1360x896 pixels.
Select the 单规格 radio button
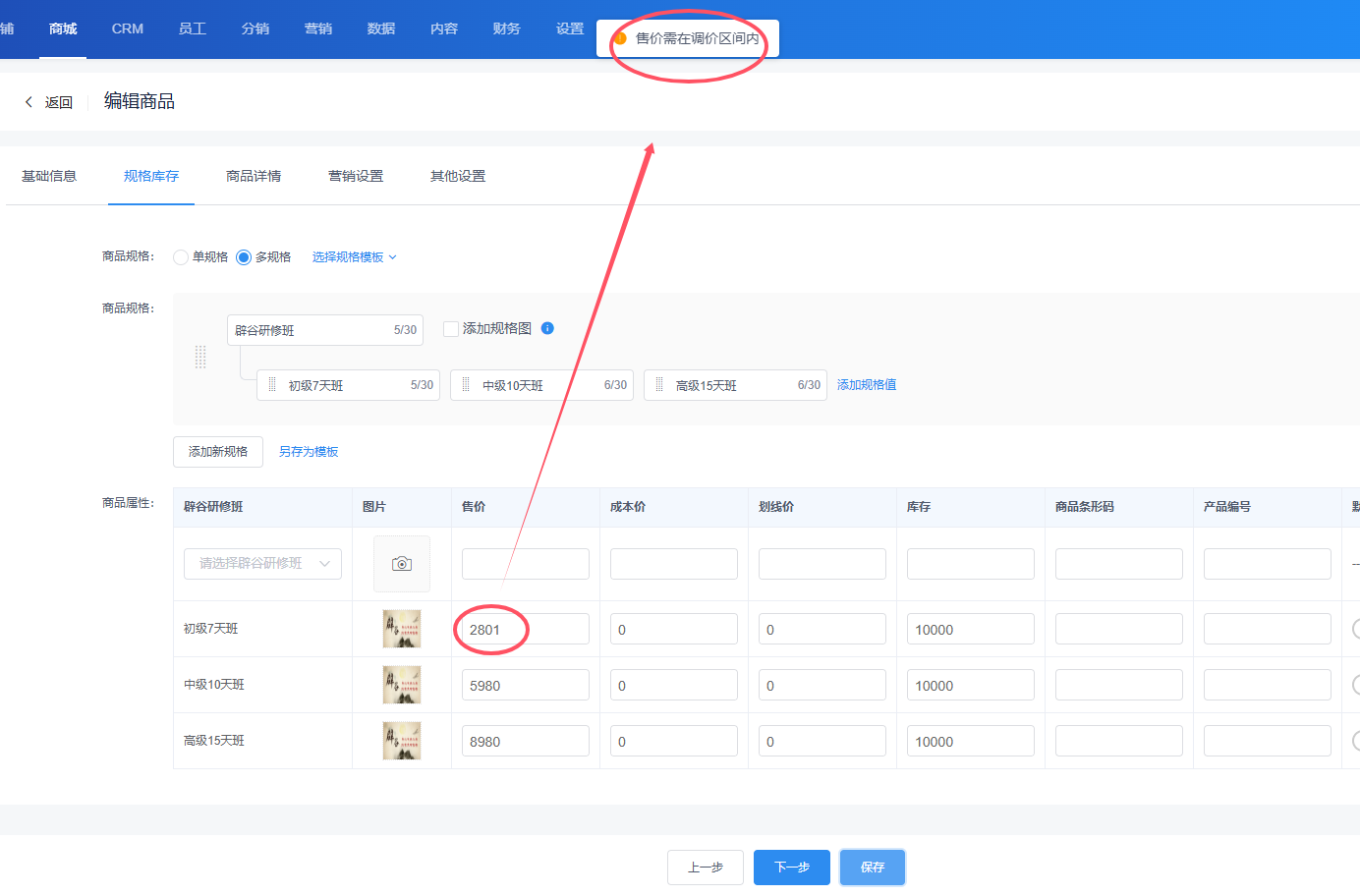(x=181, y=257)
